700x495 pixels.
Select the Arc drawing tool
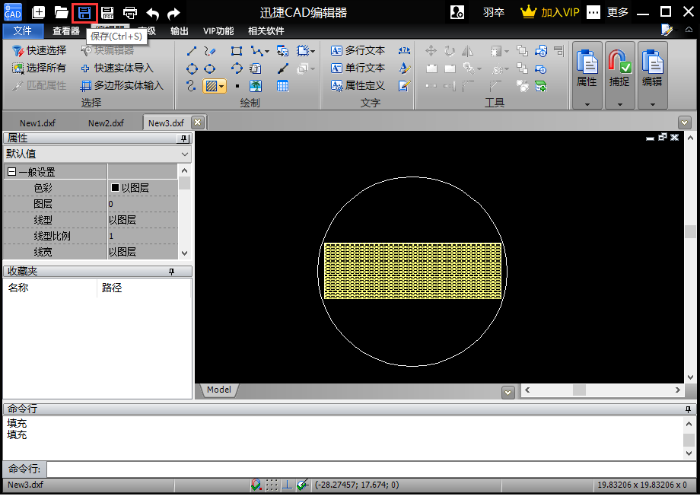tap(237, 68)
